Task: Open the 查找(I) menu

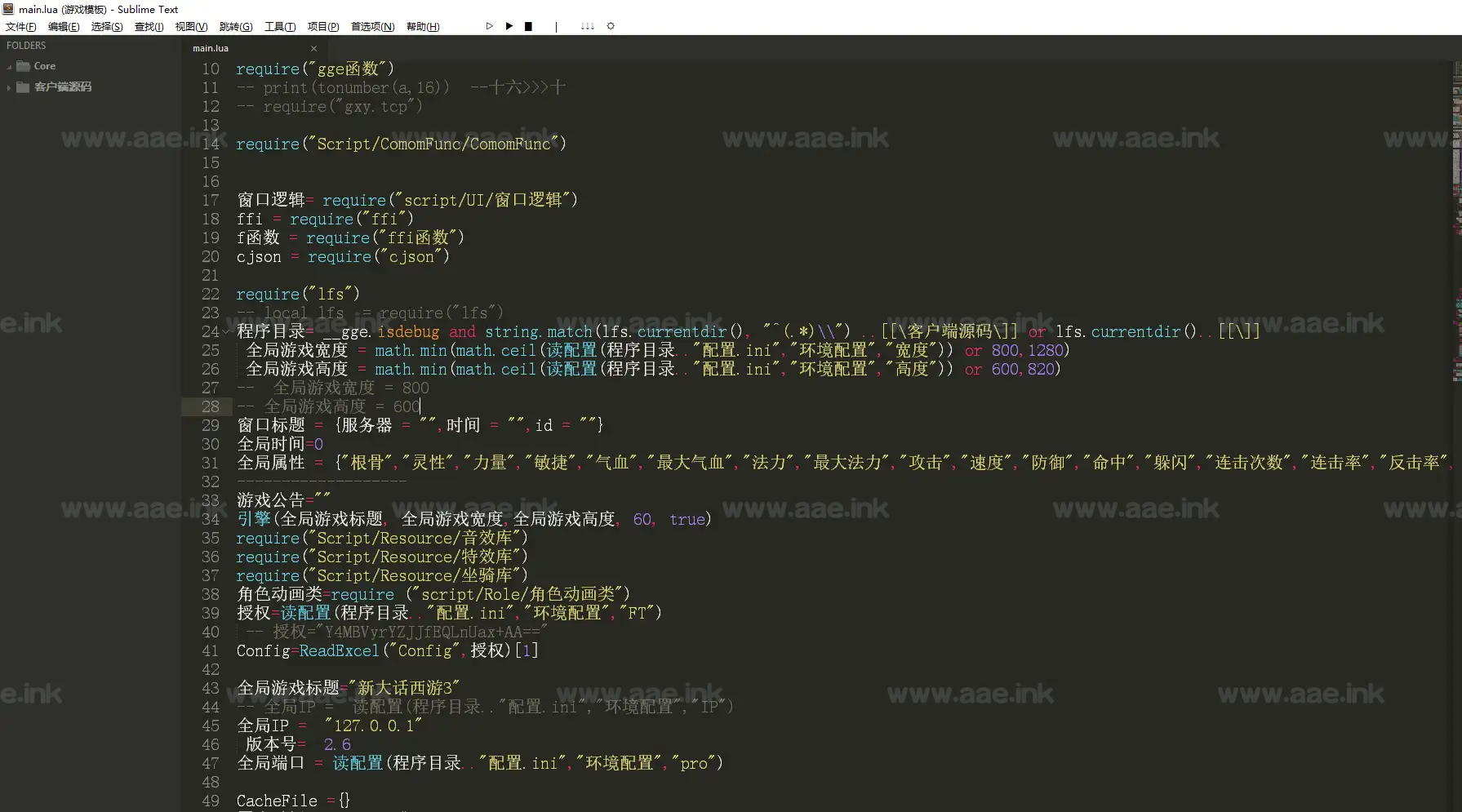Action: (149, 26)
